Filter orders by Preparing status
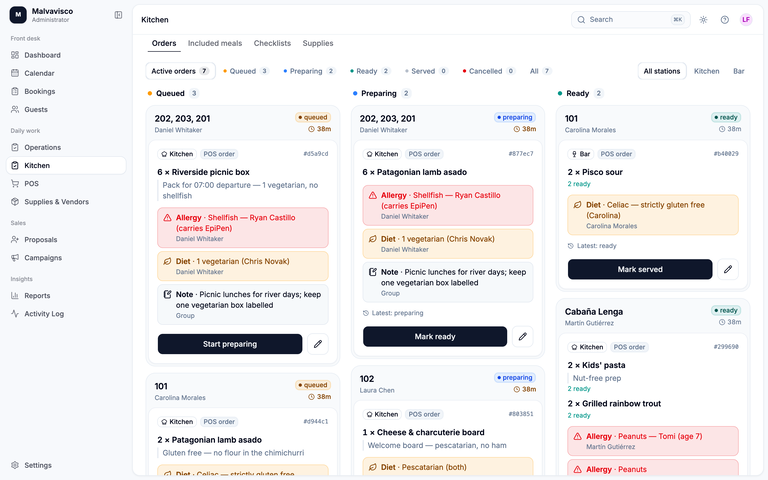The height and width of the screenshot is (480, 768). pyautogui.click(x=309, y=71)
